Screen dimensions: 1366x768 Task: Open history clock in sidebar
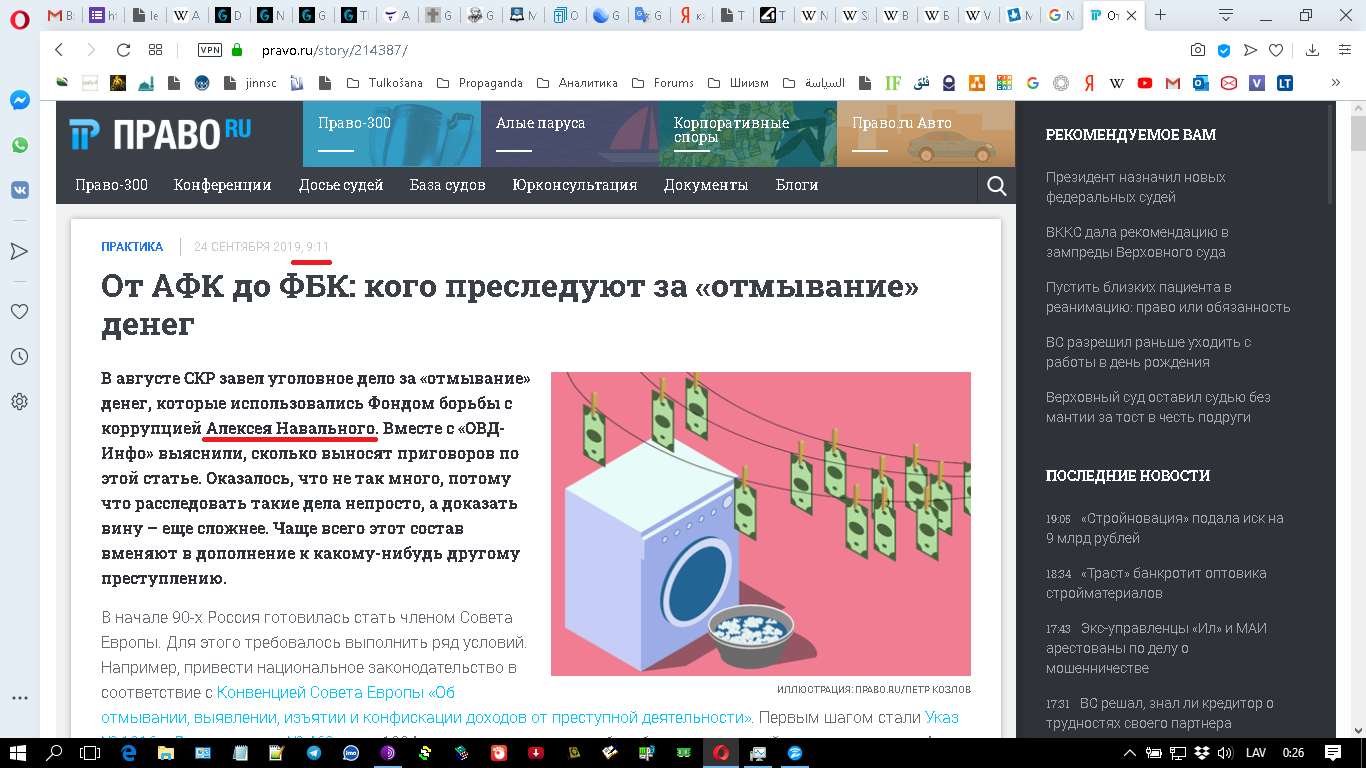19,356
